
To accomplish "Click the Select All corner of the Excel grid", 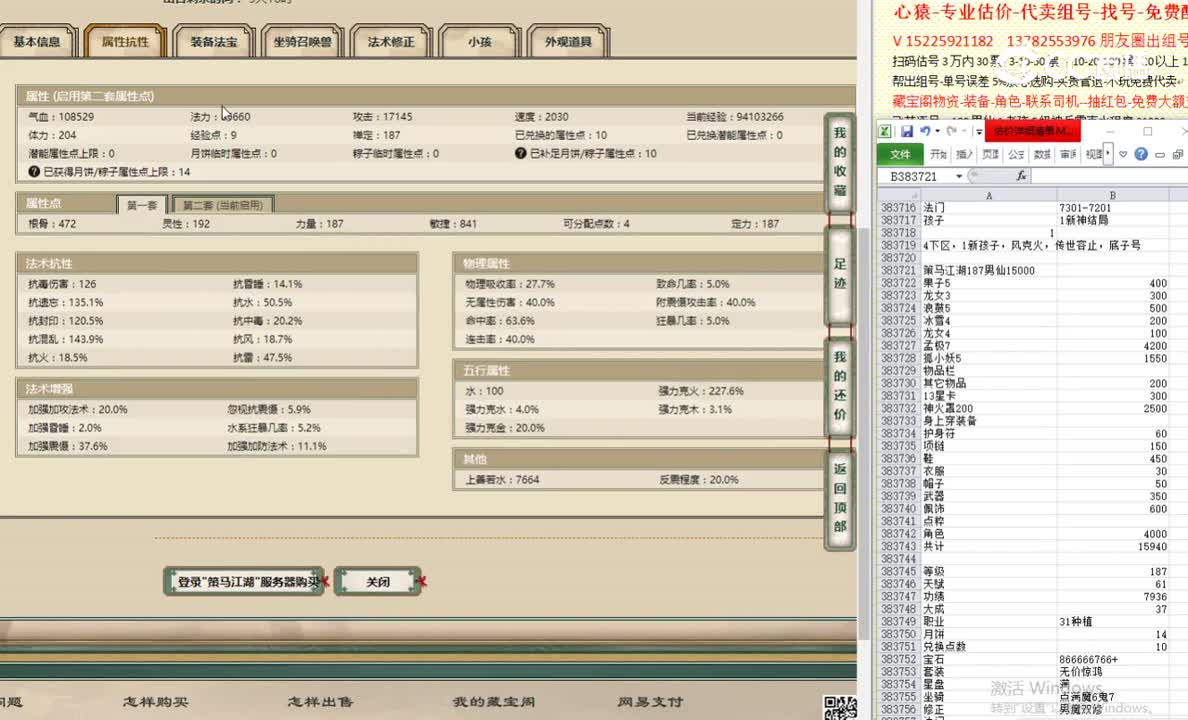I will tap(899, 195).
